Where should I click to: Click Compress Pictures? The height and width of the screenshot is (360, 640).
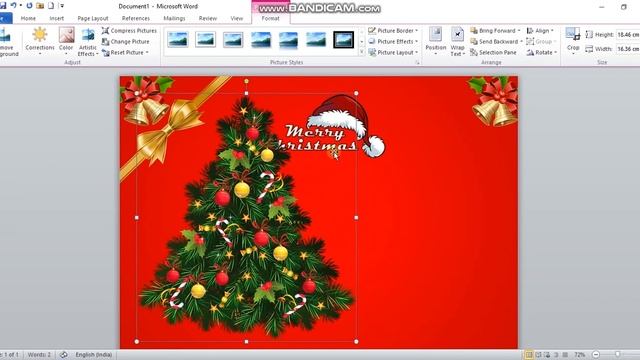coord(129,31)
